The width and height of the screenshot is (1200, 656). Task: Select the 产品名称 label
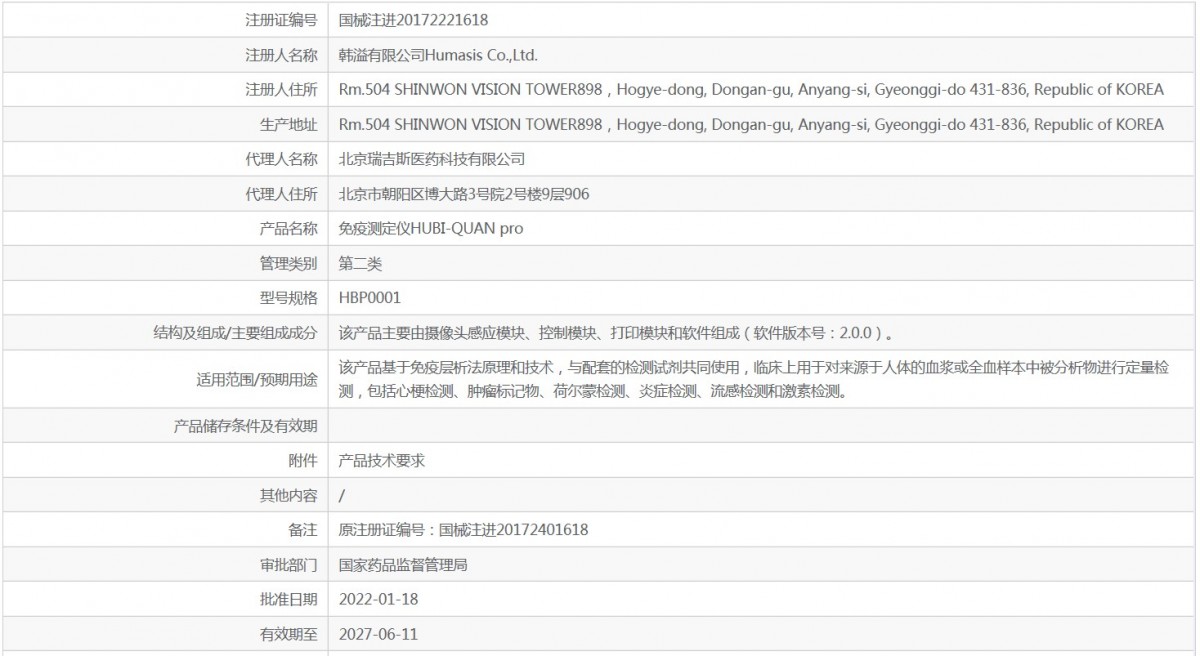click(289, 229)
